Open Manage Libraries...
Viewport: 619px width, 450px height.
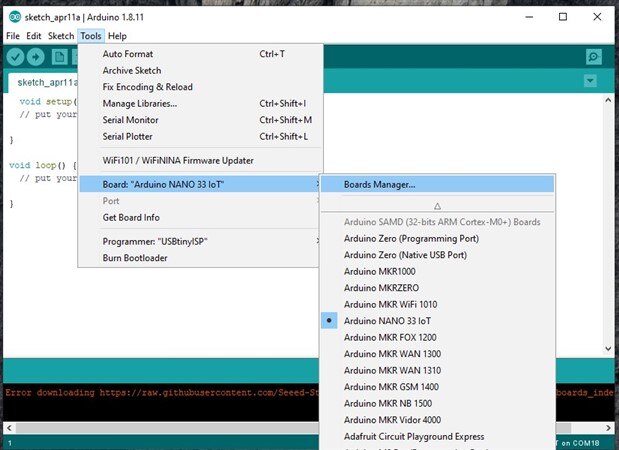201,103
